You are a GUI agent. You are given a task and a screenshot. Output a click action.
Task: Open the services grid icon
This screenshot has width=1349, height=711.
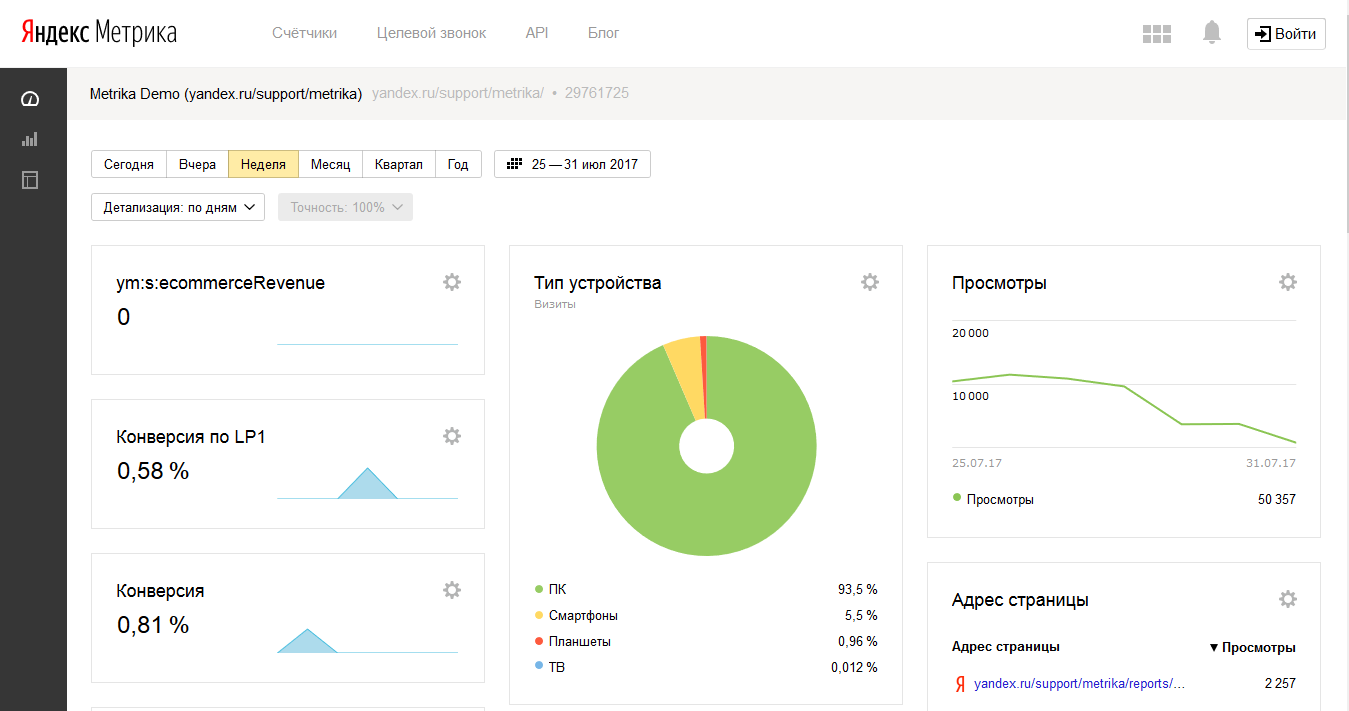pyautogui.click(x=1156, y=33)
